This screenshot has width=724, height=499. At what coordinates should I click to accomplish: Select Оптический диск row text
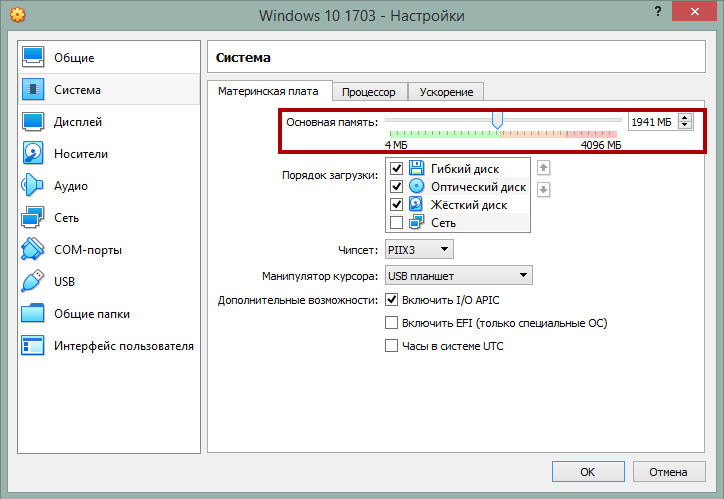478,186
